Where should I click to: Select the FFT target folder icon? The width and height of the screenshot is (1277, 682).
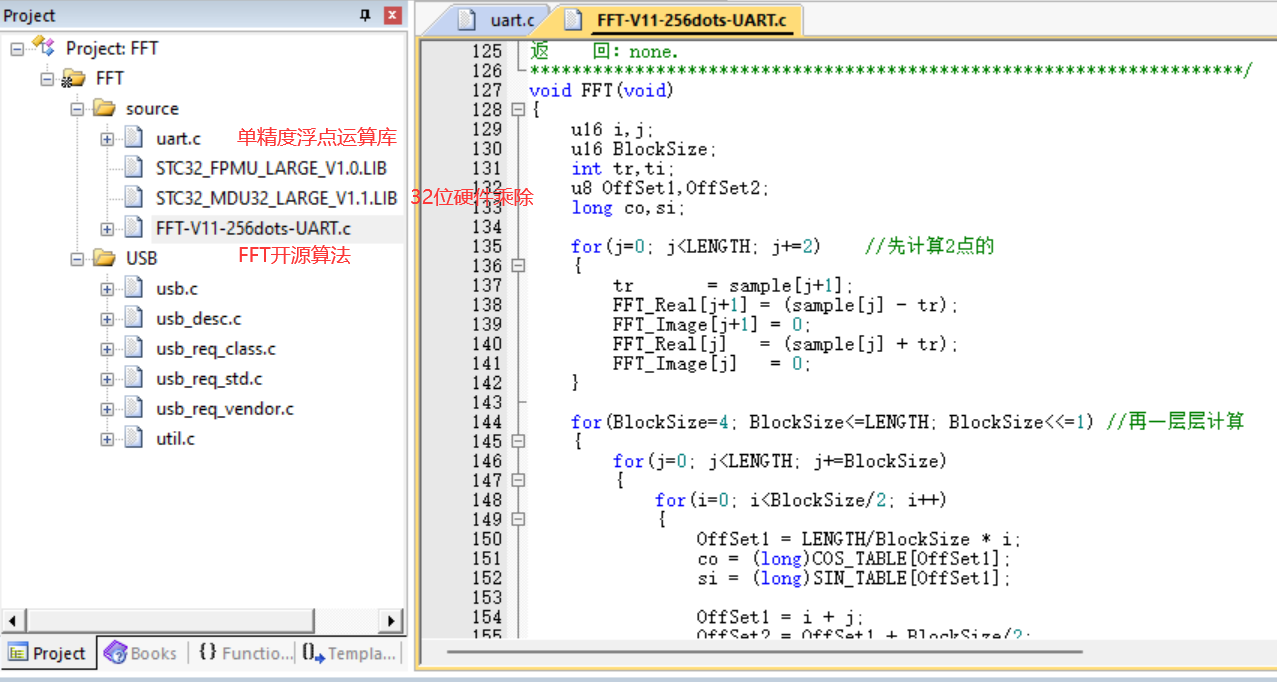click(x=73, y=78)
